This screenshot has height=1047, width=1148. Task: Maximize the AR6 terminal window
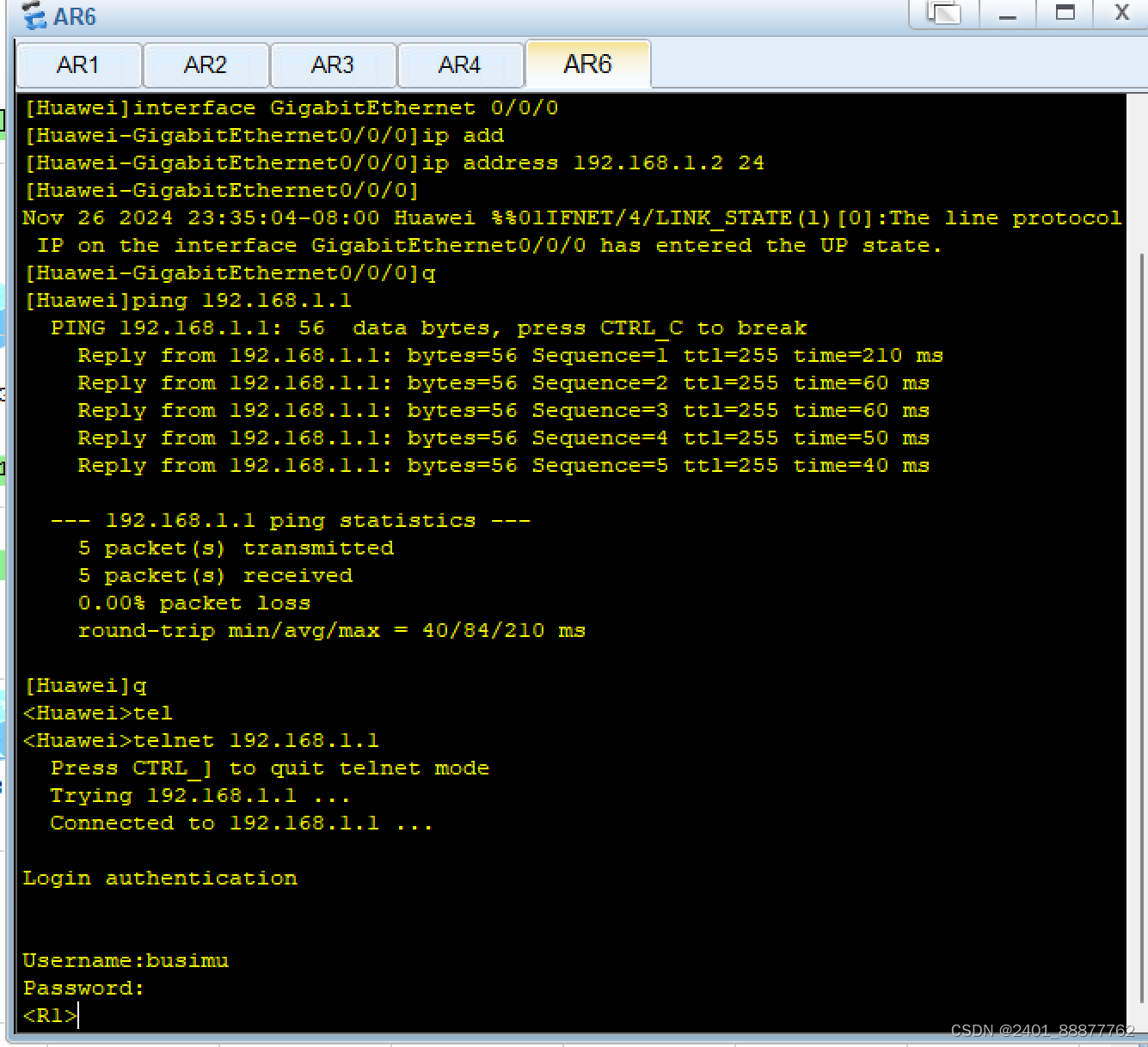(x=1065, y=14)
